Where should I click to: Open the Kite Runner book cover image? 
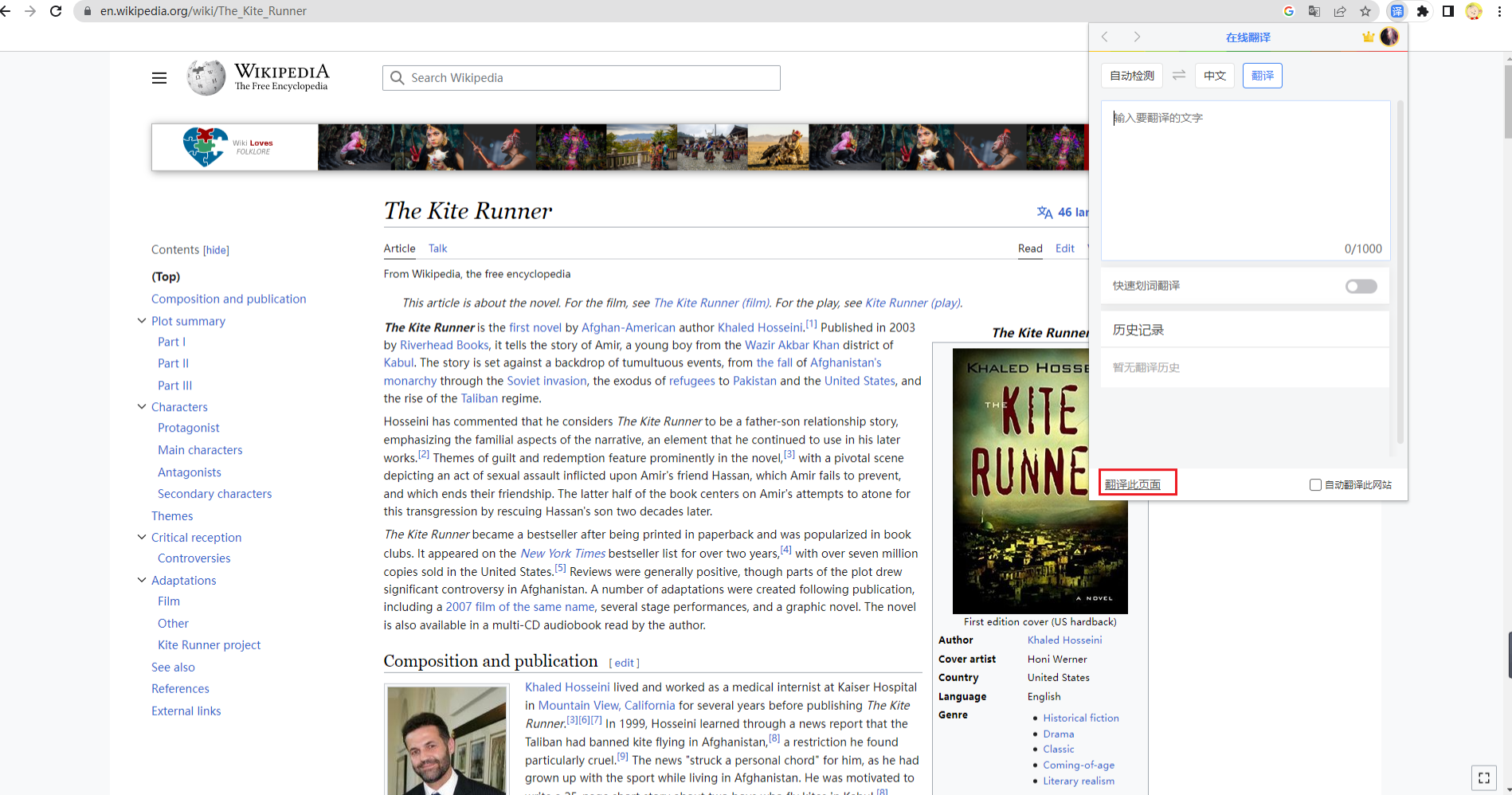coord(1040,480)
